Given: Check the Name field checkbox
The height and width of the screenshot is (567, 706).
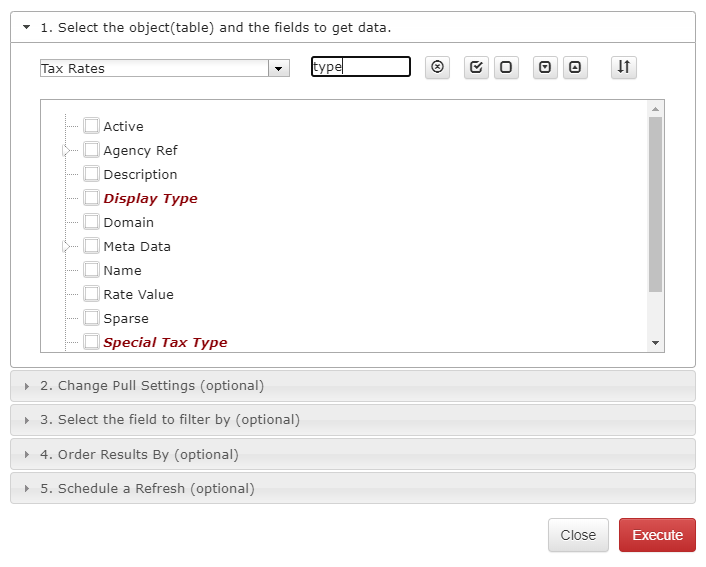Looking at the screenshot, I should (91, 270).
